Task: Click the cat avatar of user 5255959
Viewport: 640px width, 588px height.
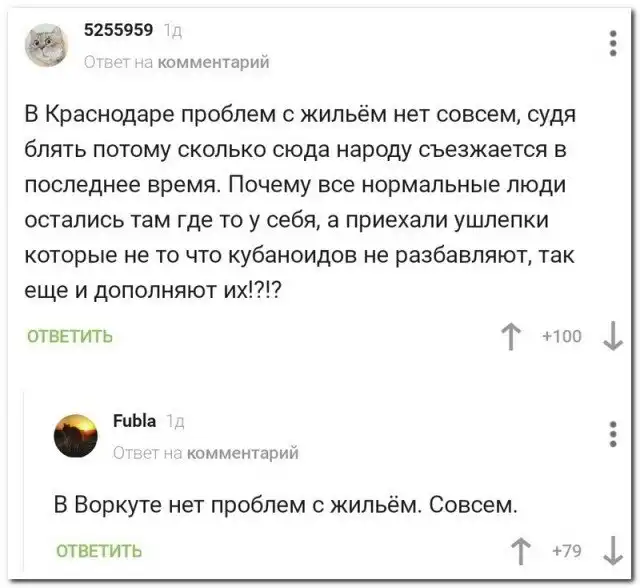Action: (45, 45)
